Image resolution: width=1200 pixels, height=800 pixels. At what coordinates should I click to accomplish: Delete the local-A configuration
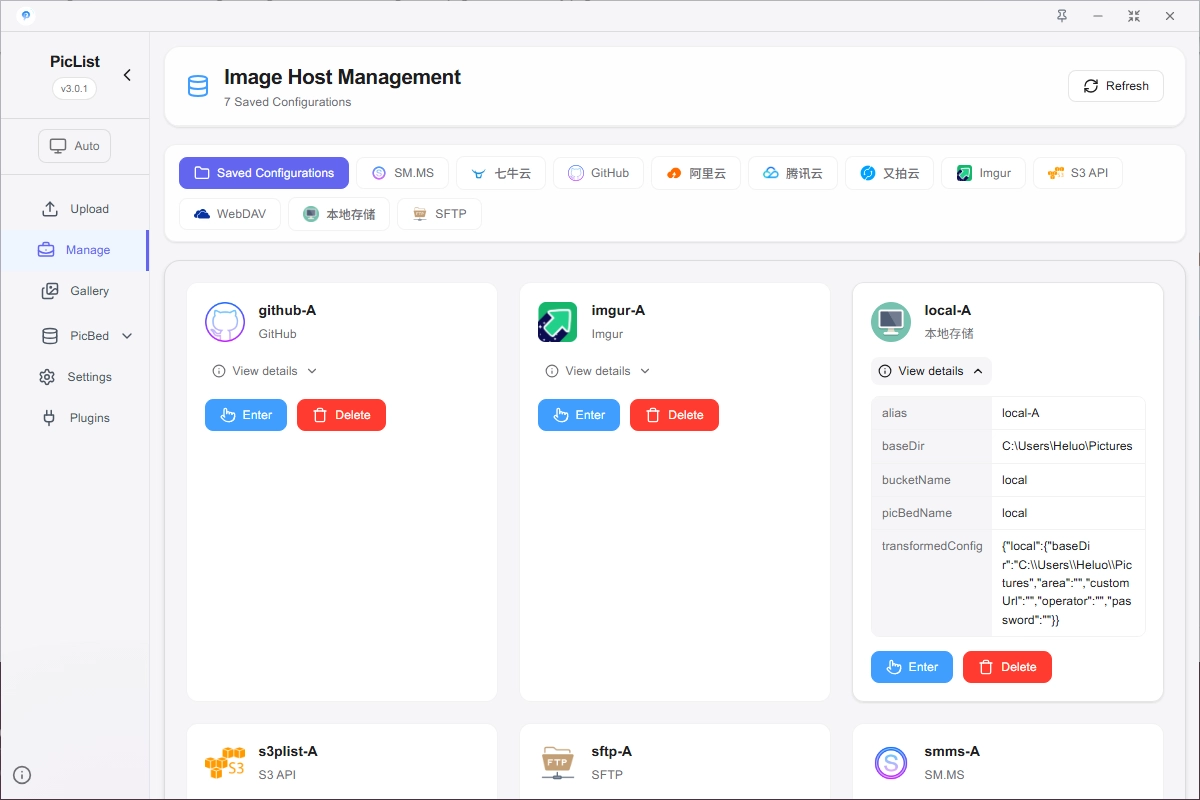tap(1007, 667)
